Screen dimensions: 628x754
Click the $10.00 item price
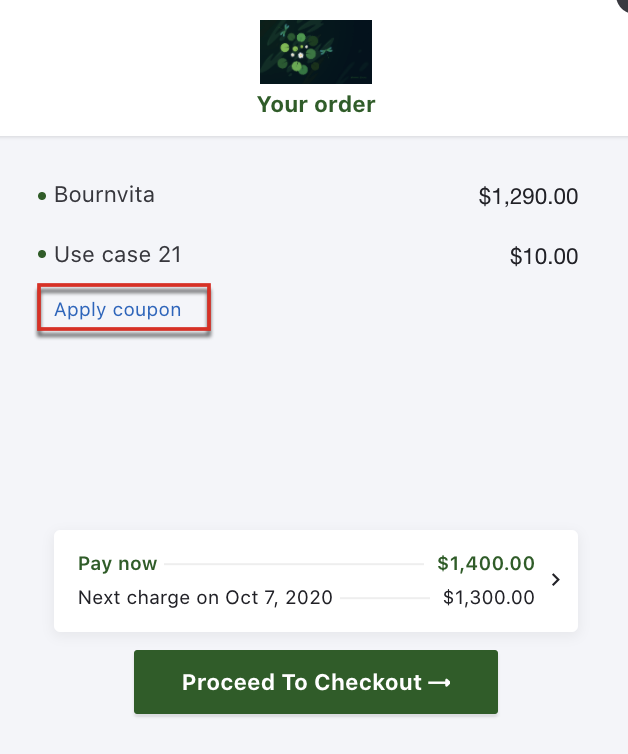pyautogui.click(x=544, y=257)
